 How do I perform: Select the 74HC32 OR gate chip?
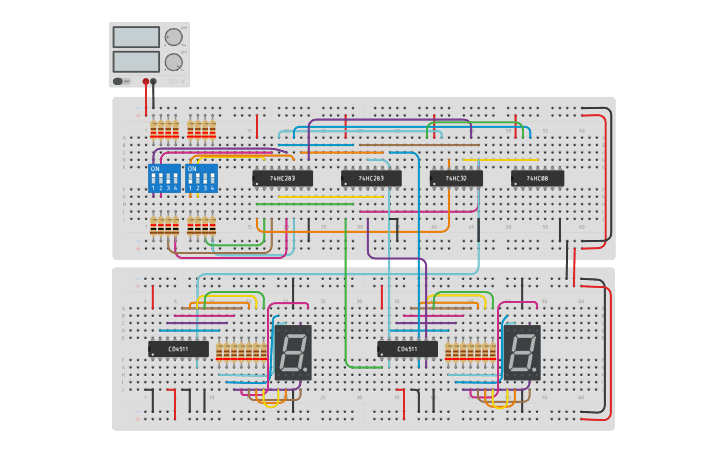(x=459, y=178)
